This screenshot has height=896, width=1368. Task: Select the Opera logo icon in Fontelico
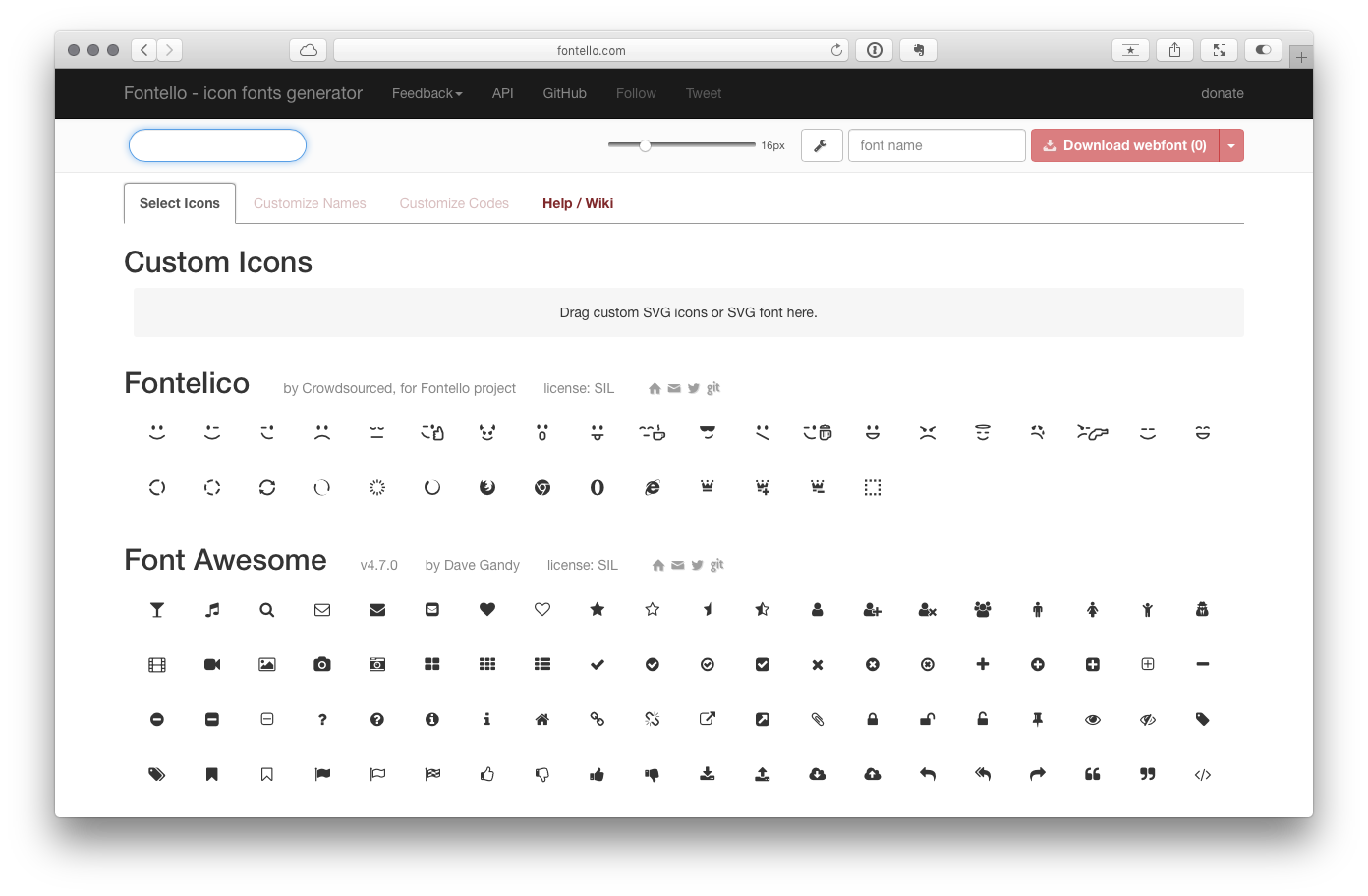click(598, 488)
